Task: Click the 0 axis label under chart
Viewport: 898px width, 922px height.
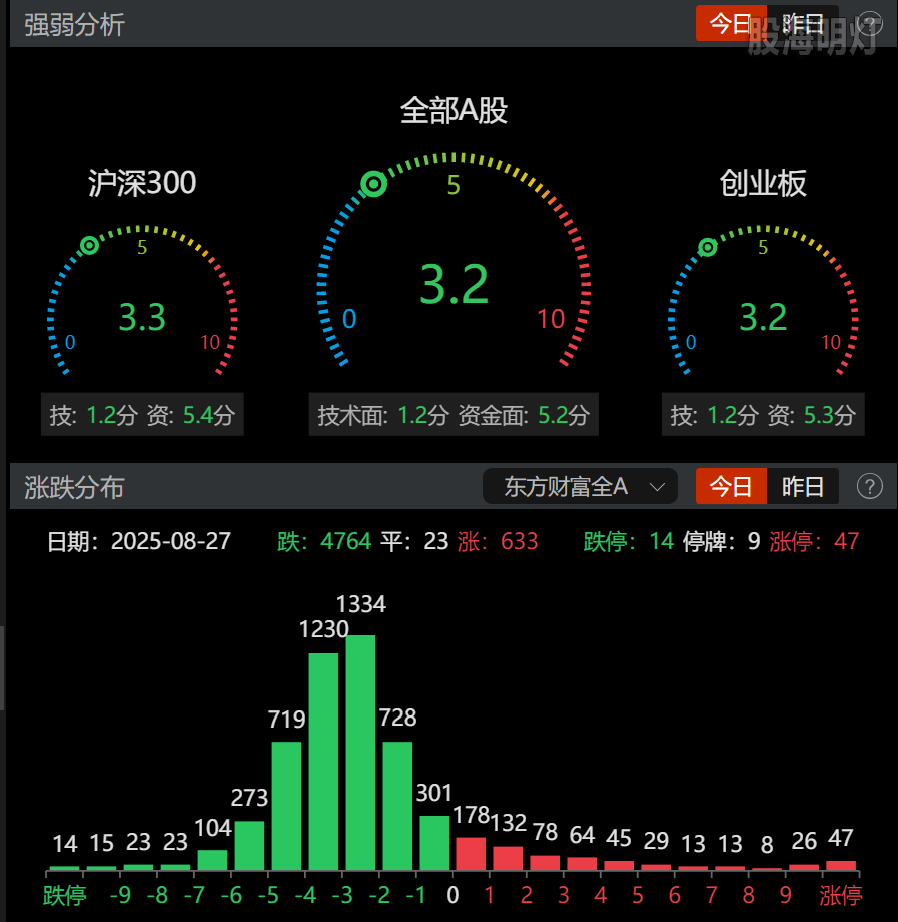Action: tap(453, 896)
